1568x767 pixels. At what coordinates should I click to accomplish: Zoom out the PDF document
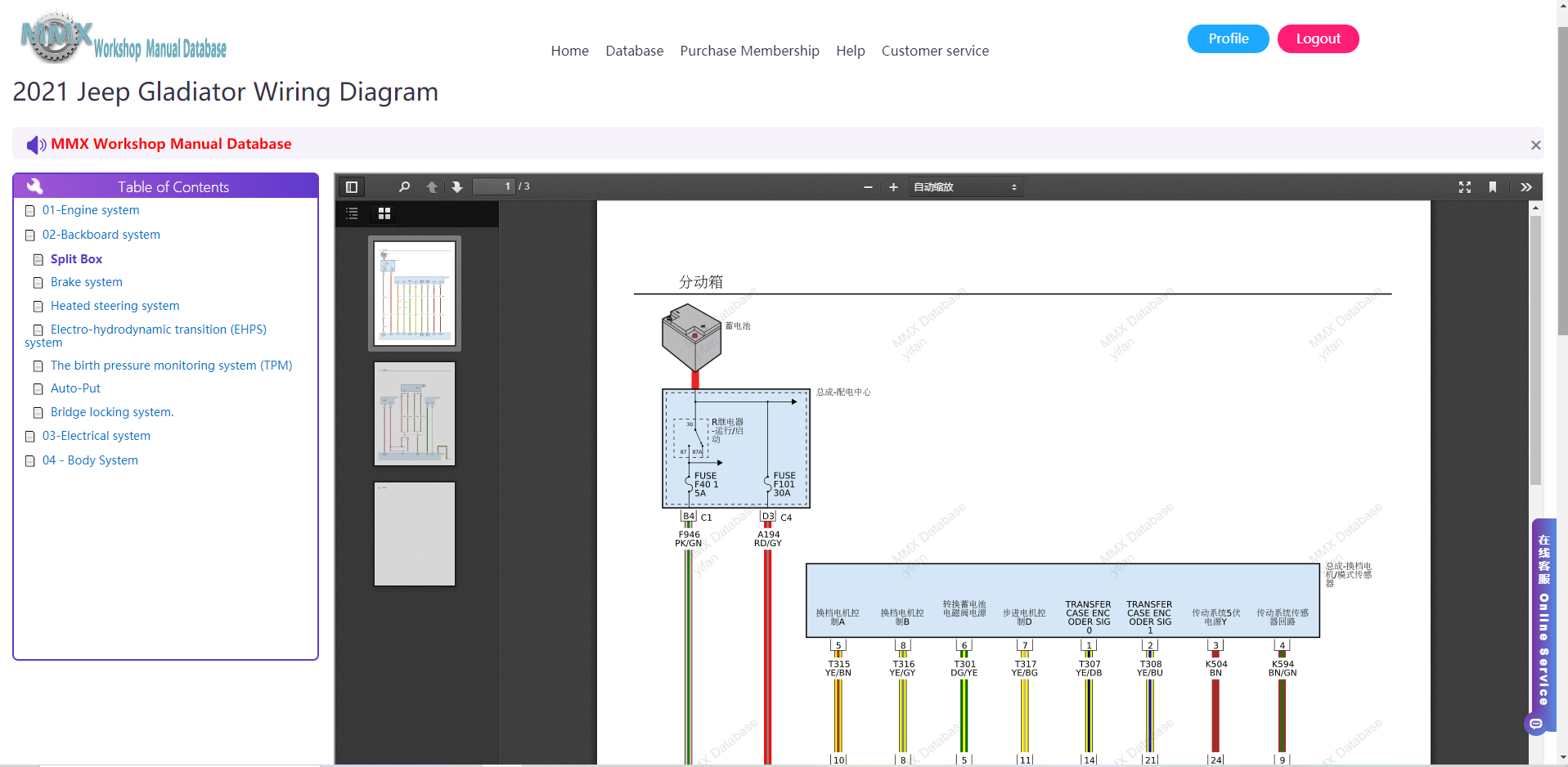tap(868, 187)
